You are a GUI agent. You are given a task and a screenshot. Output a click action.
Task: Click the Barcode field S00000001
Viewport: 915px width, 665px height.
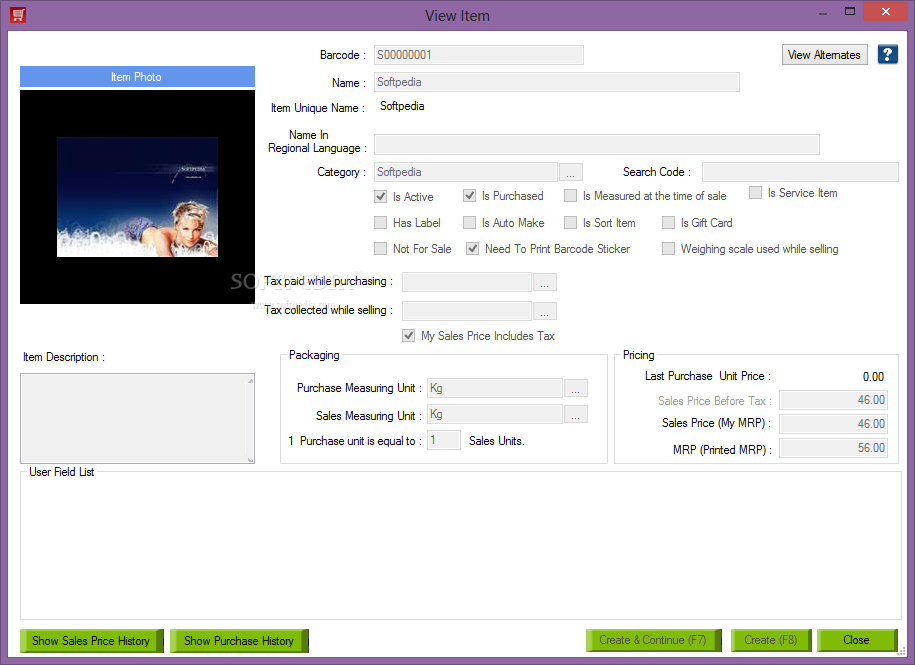tap(479, 55)
